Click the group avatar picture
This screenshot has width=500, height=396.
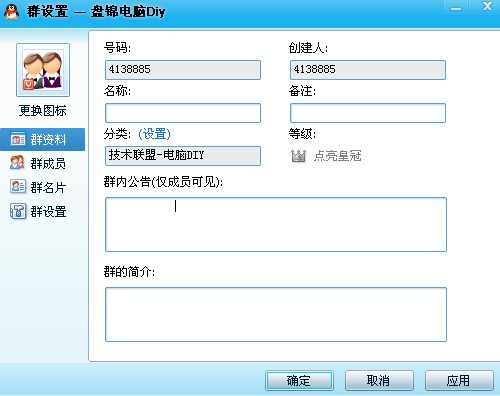pyautogui.click(x=43, y=70)
